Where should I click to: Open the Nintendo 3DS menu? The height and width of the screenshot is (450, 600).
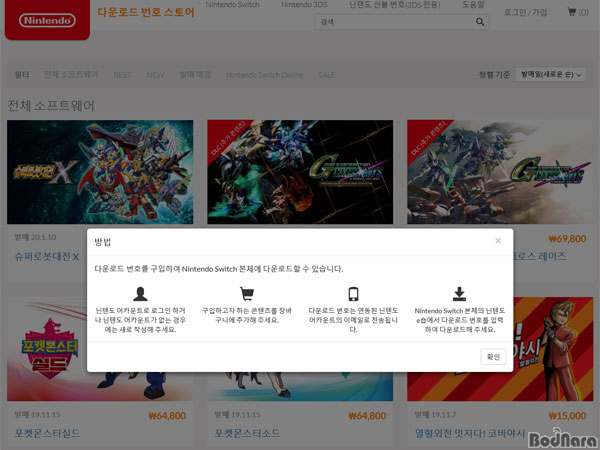(304, 5)
